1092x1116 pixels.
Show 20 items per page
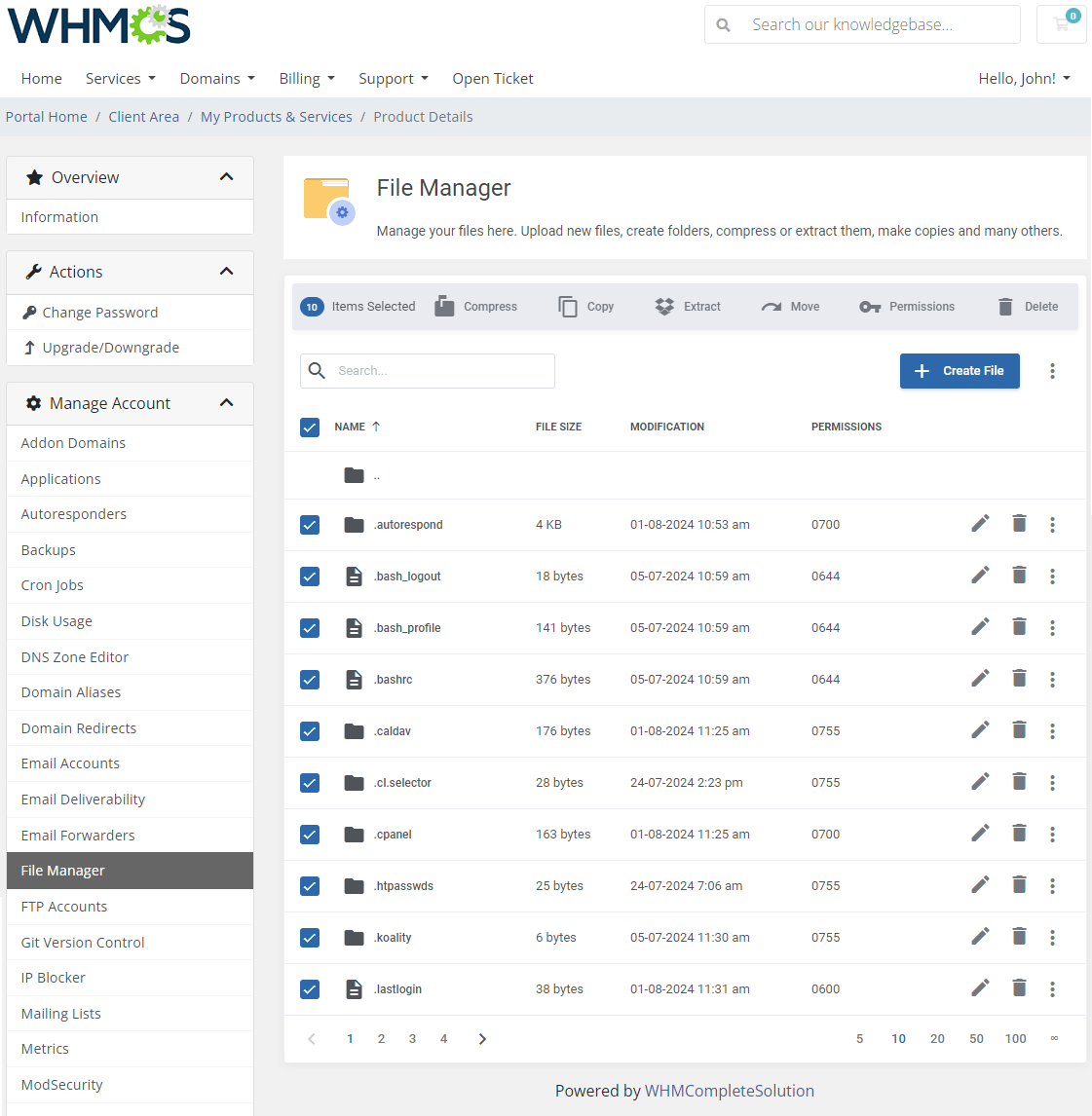coord(937,1039)
